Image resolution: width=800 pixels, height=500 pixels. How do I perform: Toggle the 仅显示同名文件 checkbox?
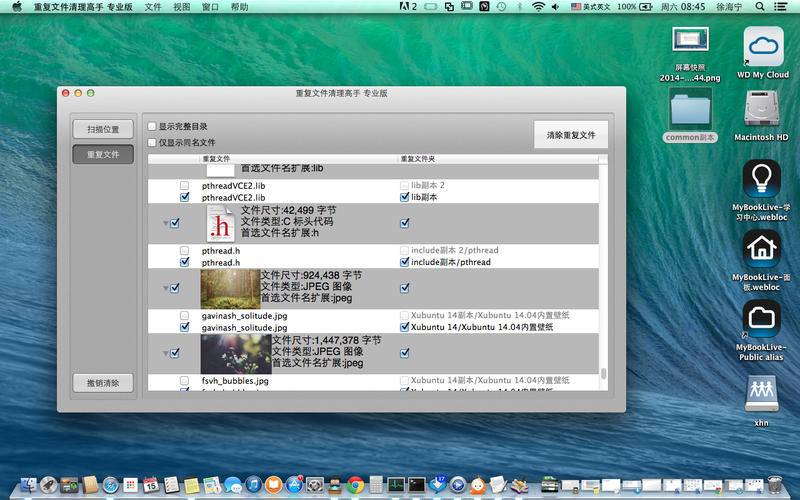152,143
